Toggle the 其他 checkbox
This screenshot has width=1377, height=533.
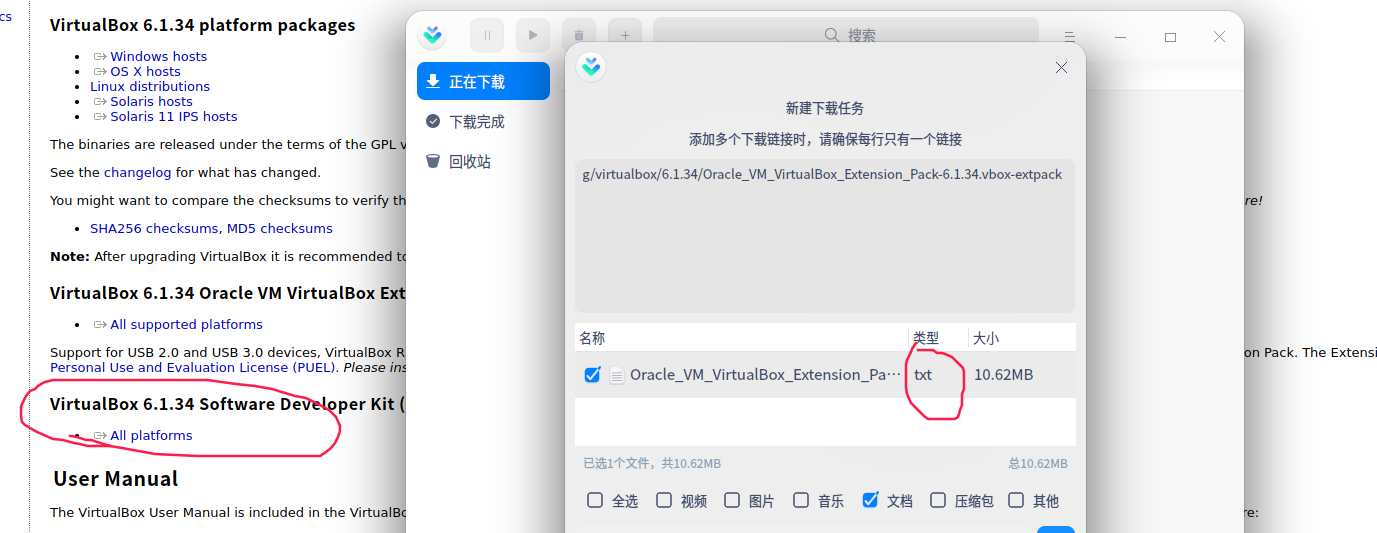coord(1017,500)
